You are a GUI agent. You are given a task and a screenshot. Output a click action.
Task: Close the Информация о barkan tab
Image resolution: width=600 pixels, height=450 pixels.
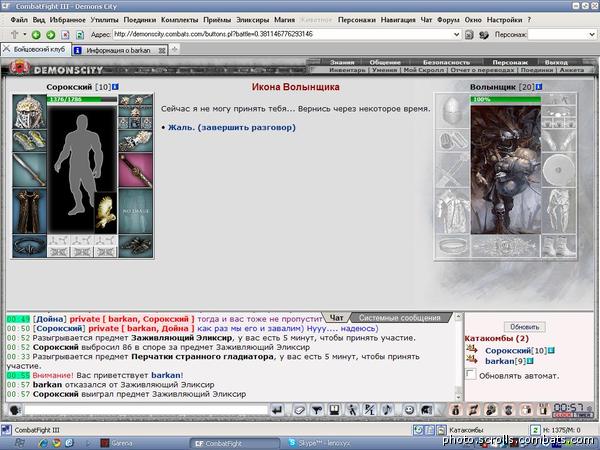click(x=162, y=50)
